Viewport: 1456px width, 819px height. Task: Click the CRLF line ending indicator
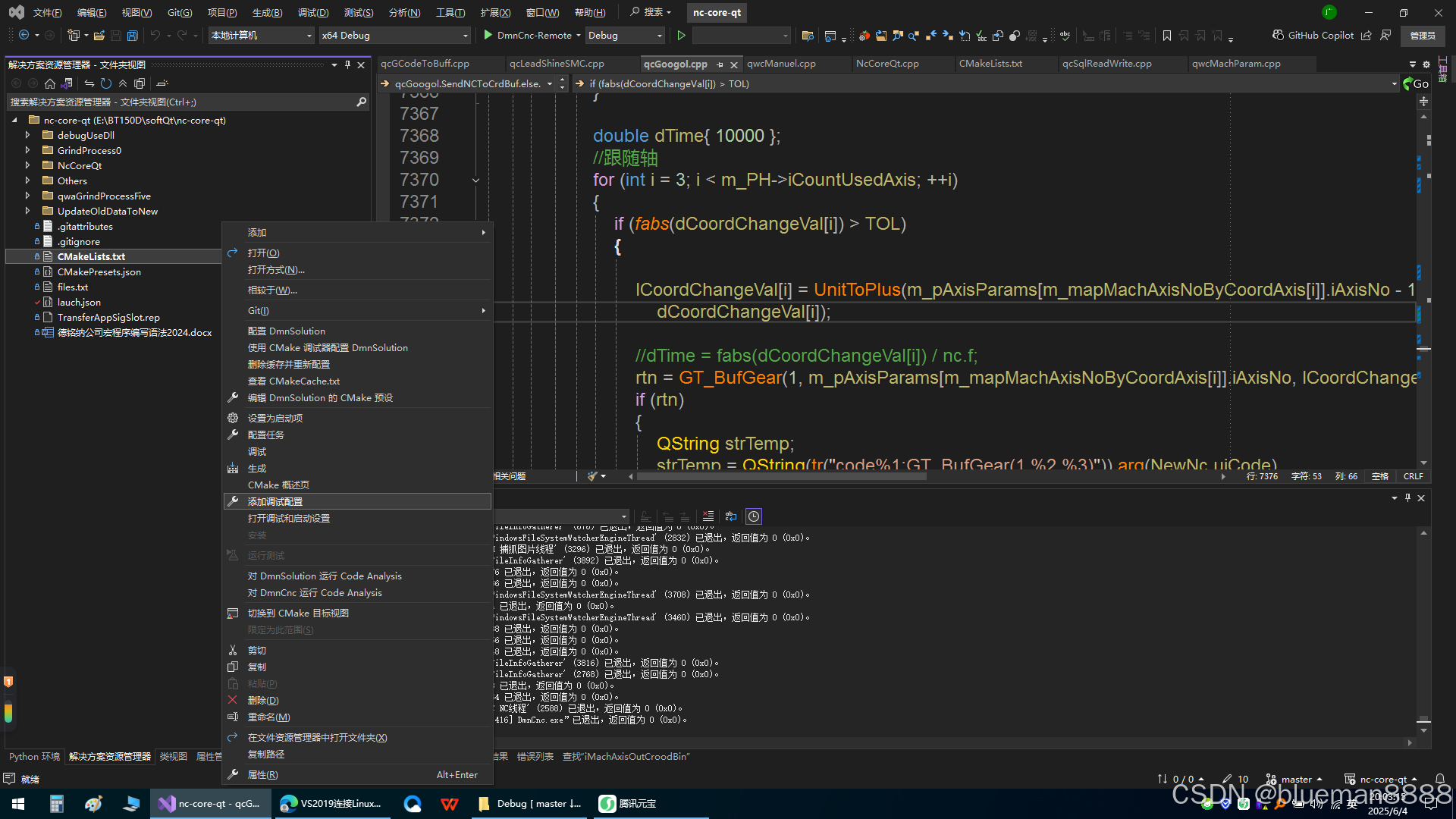(1413, 476)
